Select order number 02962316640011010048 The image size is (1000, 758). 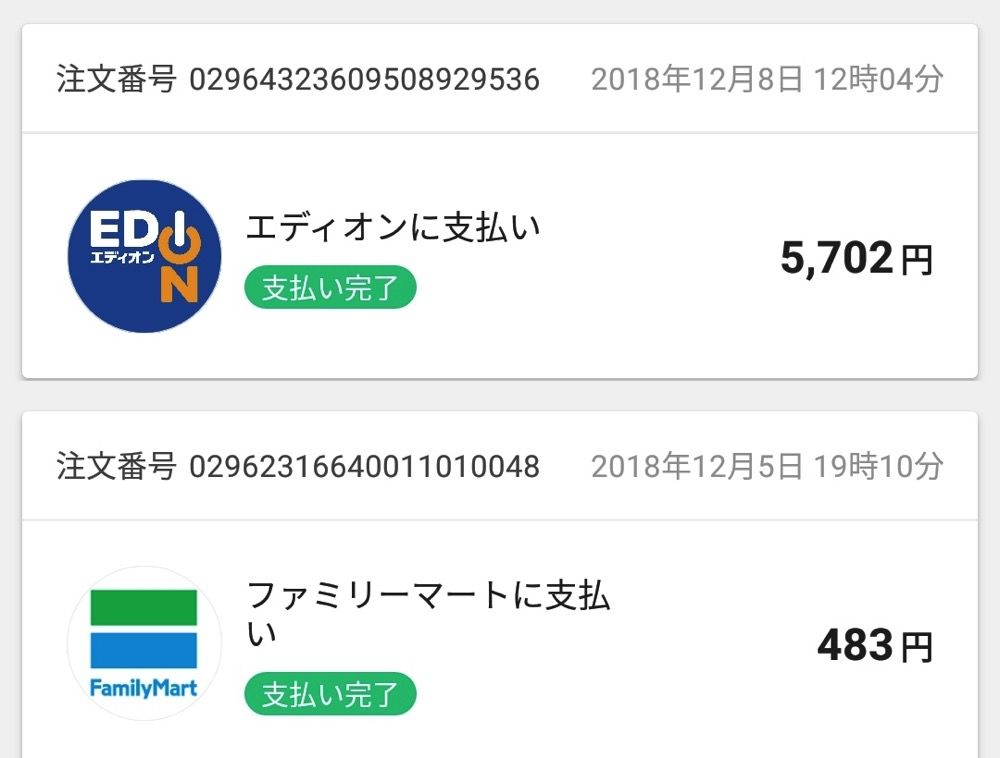click(365, 467)
